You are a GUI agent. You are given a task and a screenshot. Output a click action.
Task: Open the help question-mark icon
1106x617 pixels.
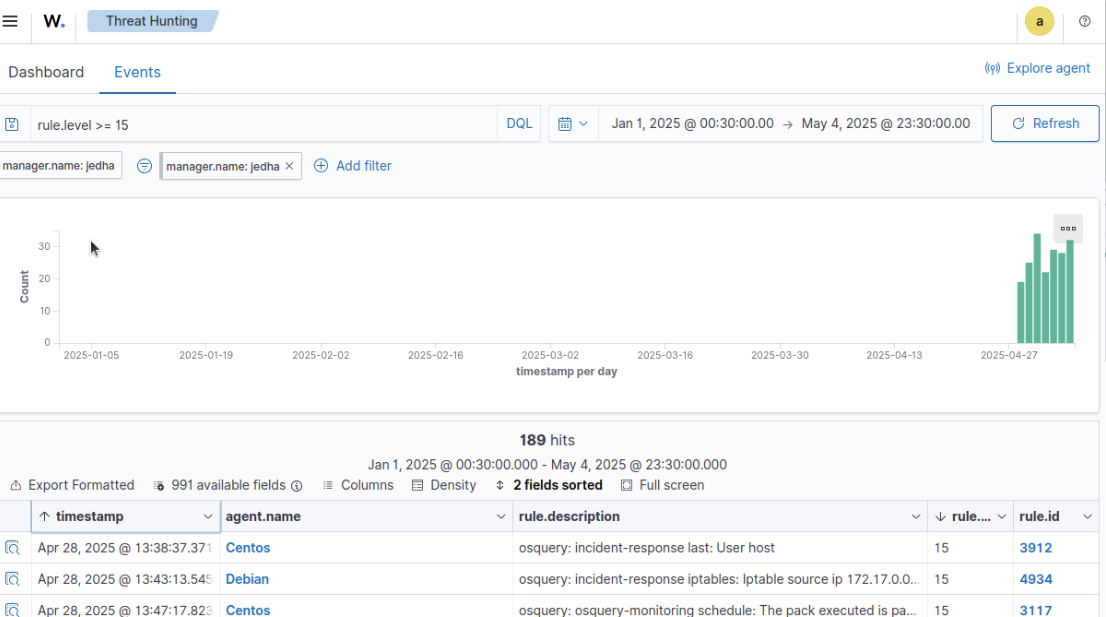(x=1084, y=21)
